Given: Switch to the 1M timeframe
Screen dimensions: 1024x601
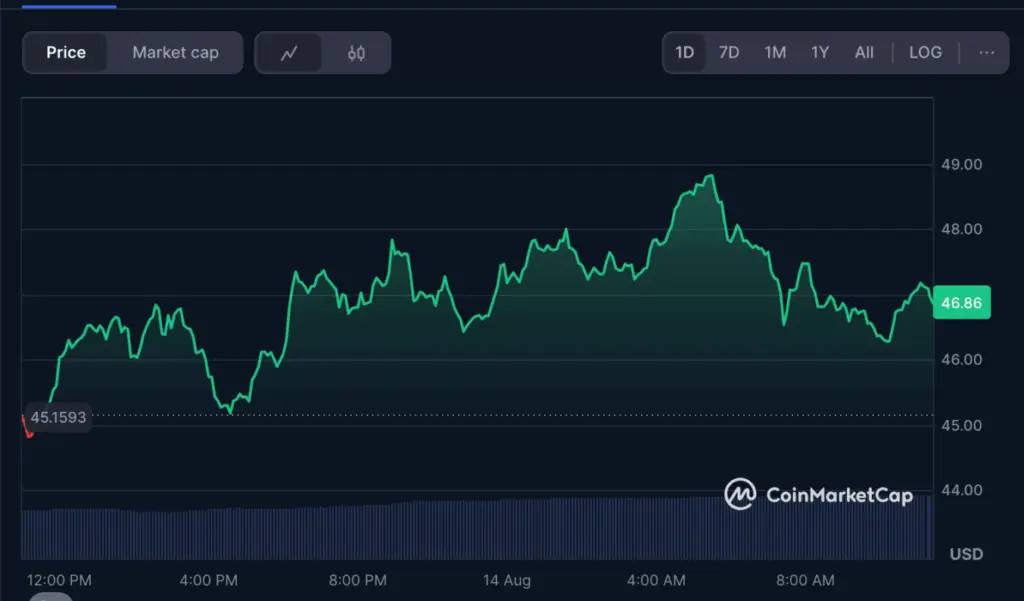Looking at the screenshot, I should [775, 52].
